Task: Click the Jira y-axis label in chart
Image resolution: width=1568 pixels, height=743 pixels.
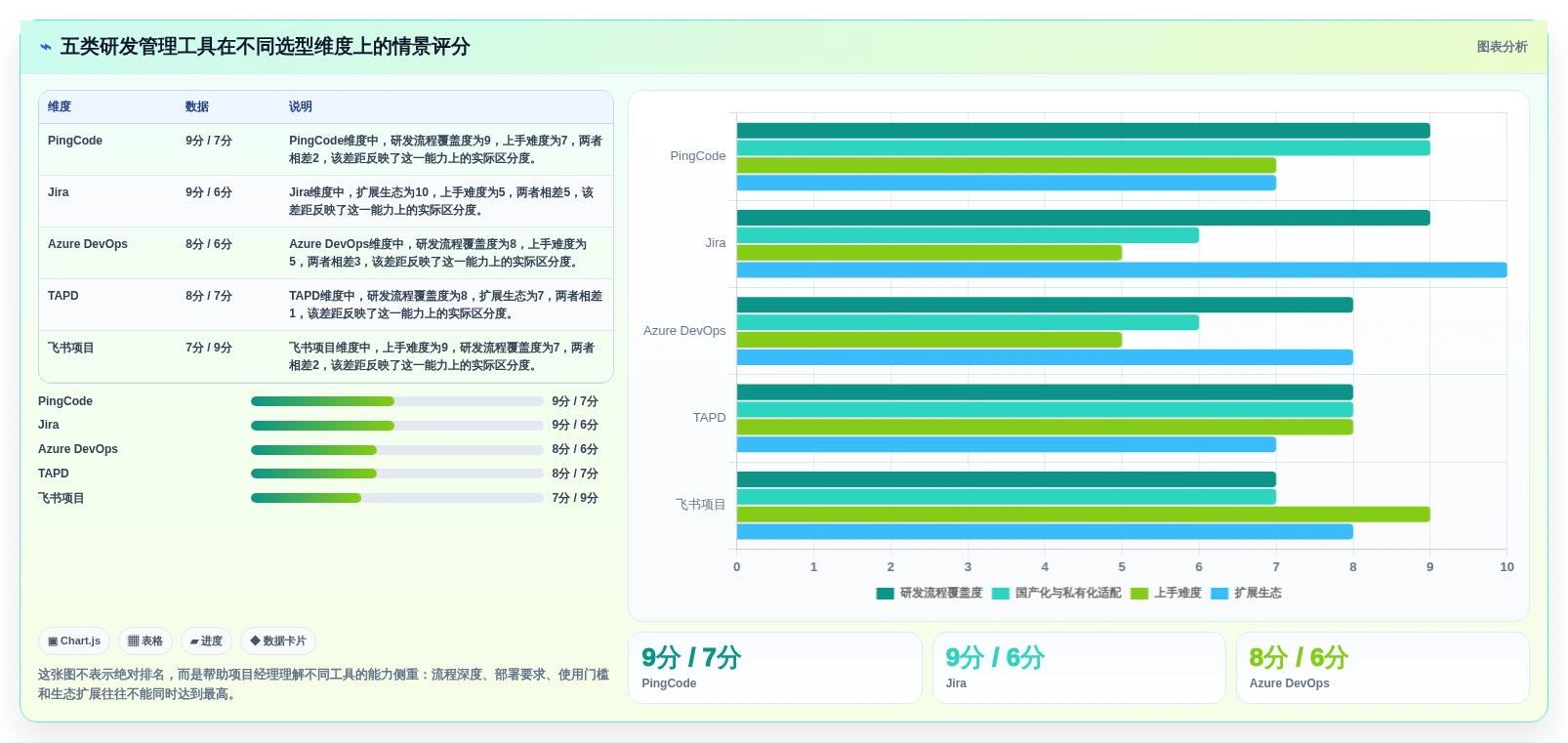Action: [716, 243]
